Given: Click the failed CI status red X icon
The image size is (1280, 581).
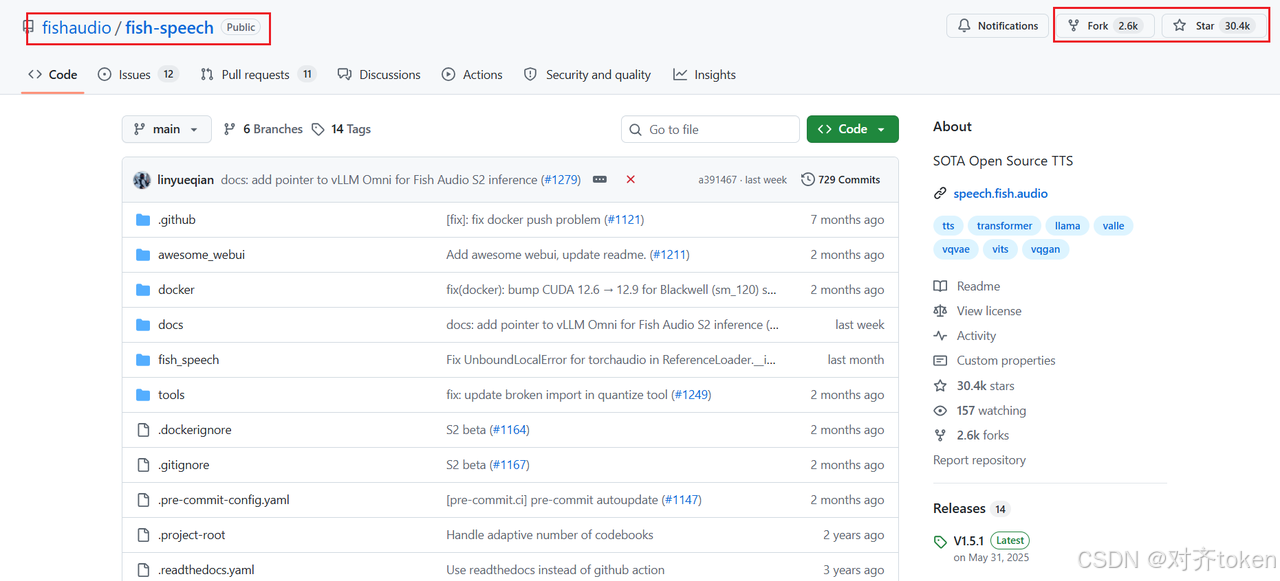Looking at the screenshot, I should (x=630, y=180).
